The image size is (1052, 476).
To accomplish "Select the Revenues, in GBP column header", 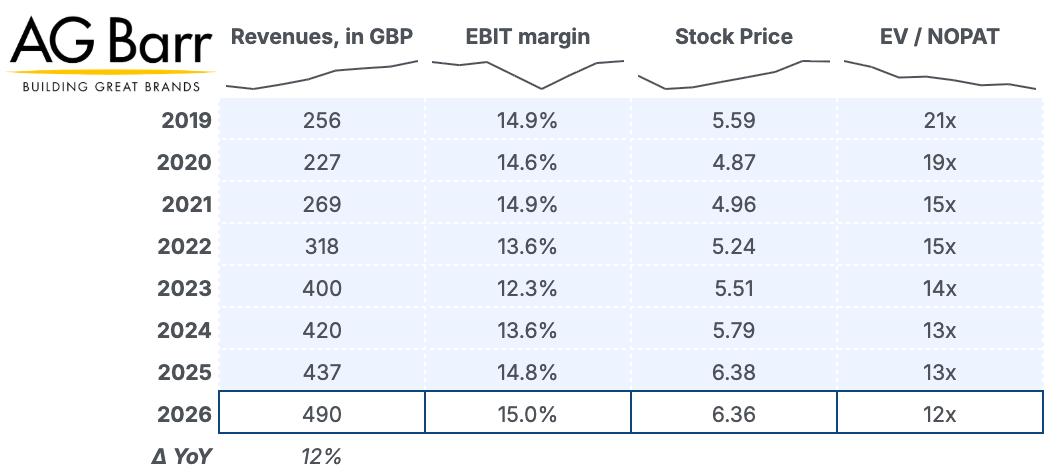I will coord(322,36).
